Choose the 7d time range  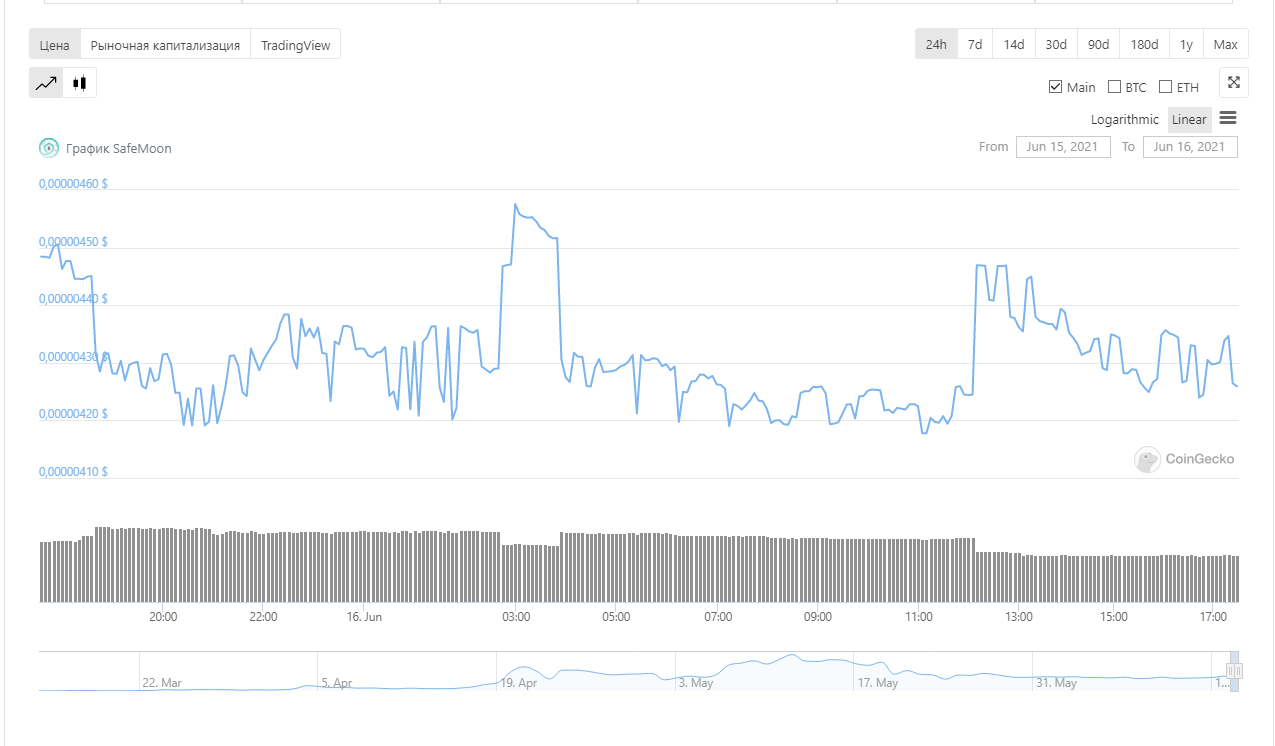(974, 44)
